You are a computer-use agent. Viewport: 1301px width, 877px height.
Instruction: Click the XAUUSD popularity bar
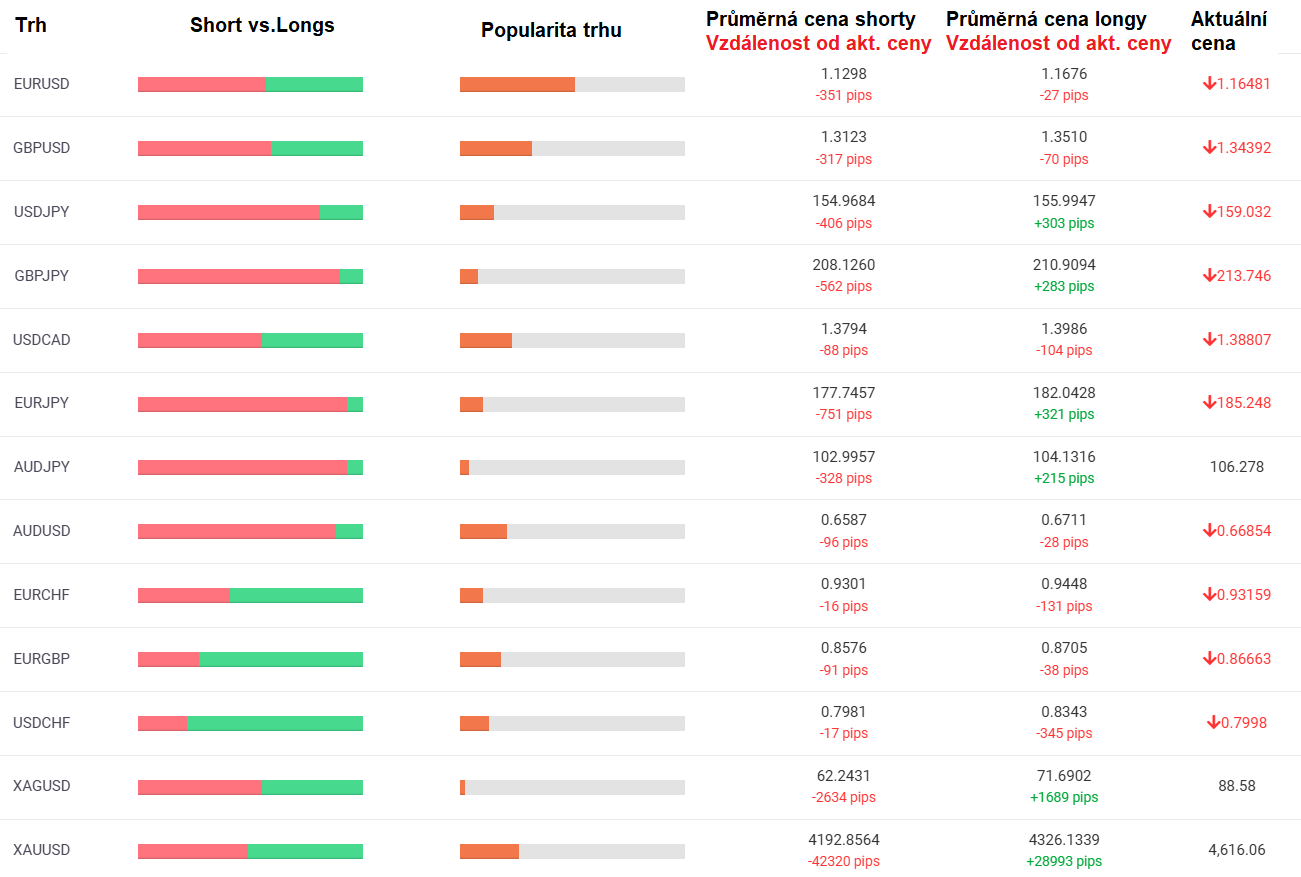(572, 851)
